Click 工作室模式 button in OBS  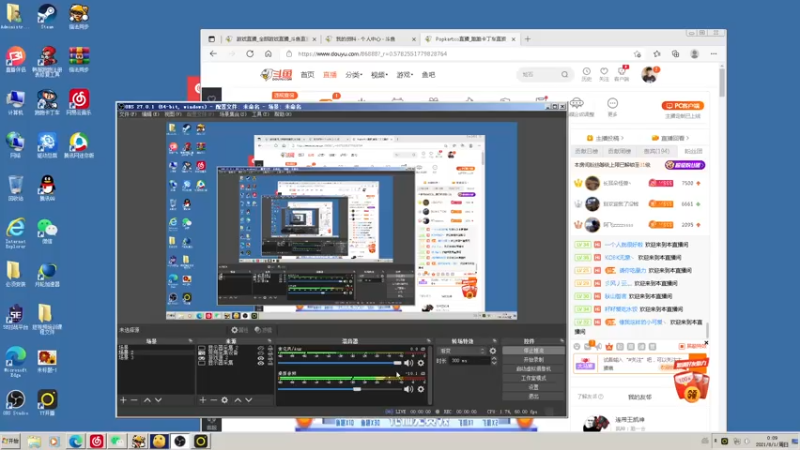pyautogui.click(x=533, y=378)
